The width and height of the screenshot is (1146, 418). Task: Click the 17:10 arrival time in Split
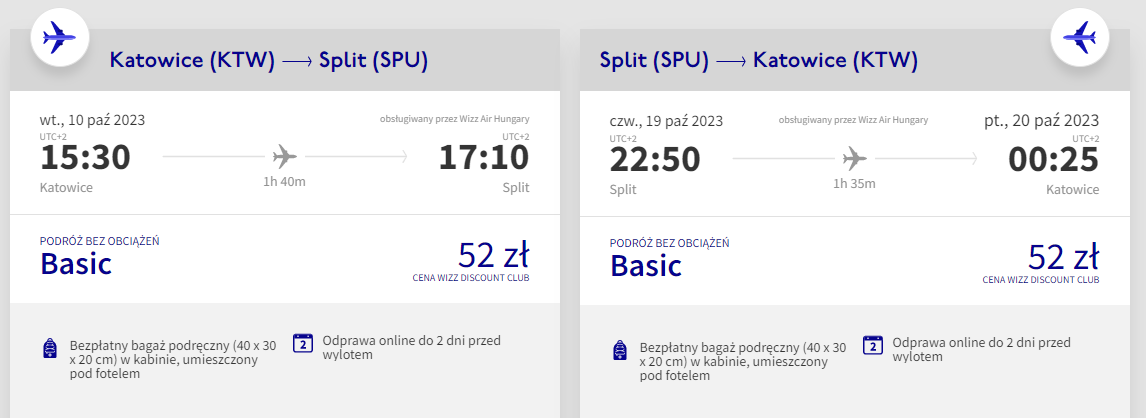click(x=484, y=158)
